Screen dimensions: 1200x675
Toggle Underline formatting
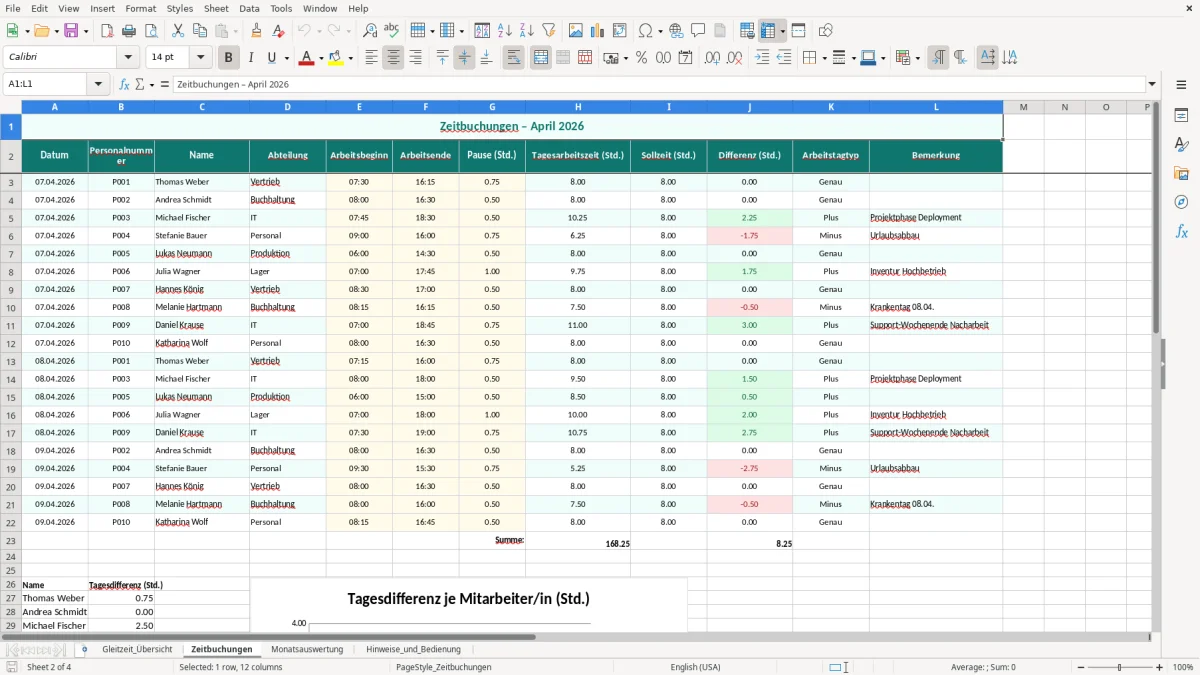pyautogui.click(x=272, y=58)
